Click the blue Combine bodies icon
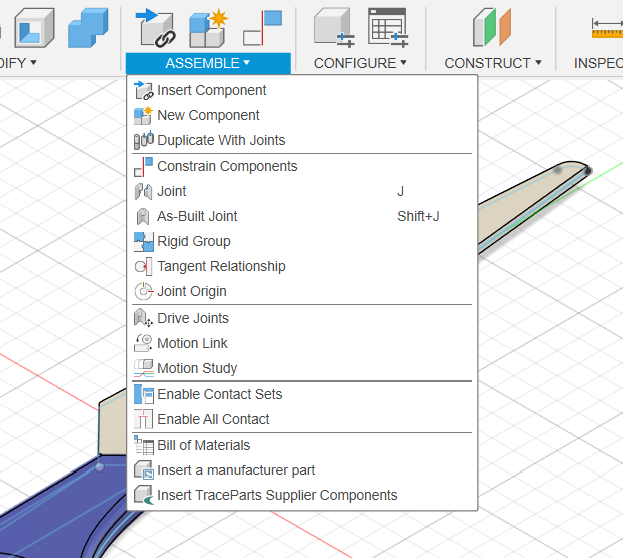623x558 pixels. [x=89, y=28]
